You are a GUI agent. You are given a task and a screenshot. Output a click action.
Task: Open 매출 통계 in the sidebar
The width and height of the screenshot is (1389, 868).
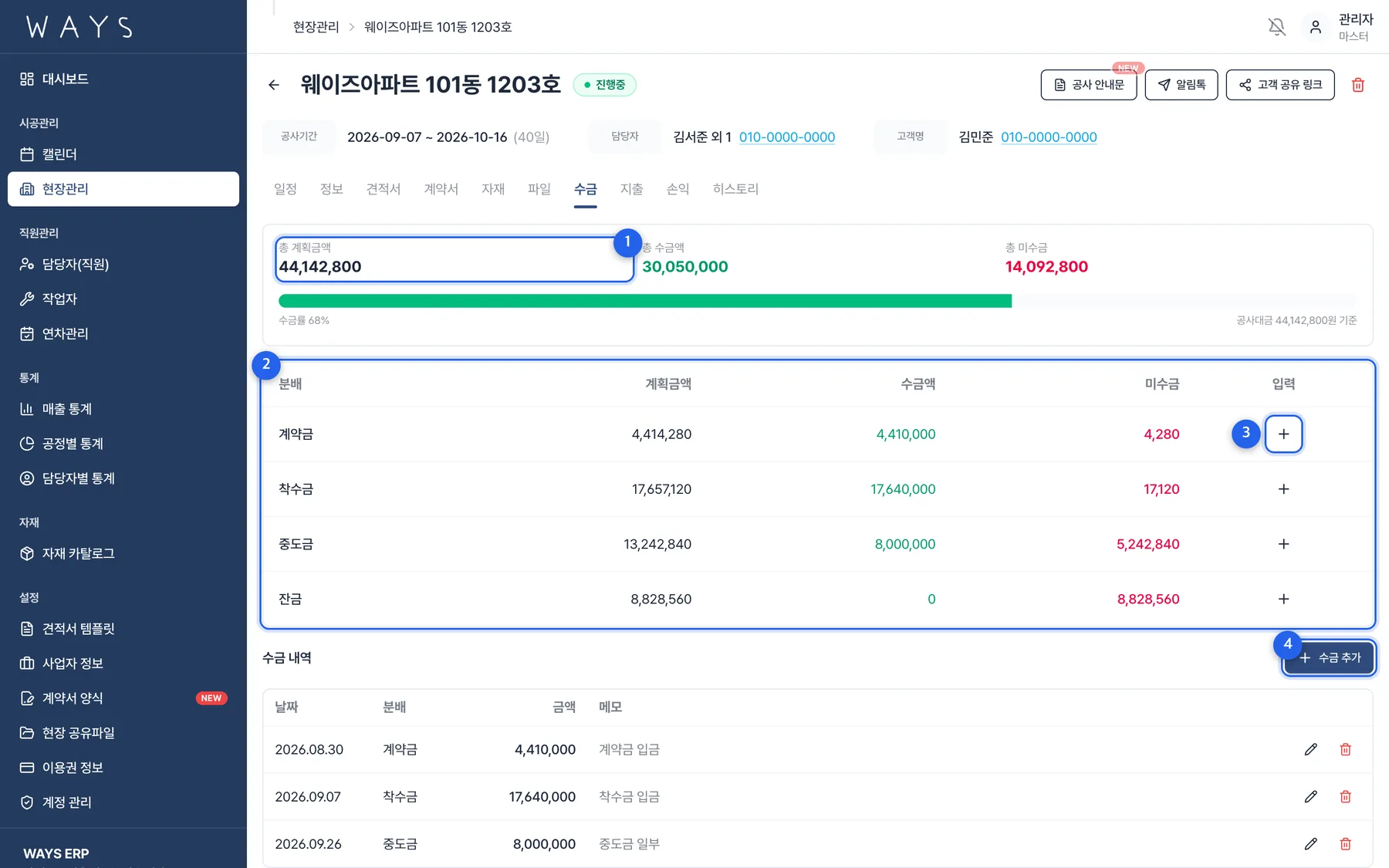click(123, 409)
